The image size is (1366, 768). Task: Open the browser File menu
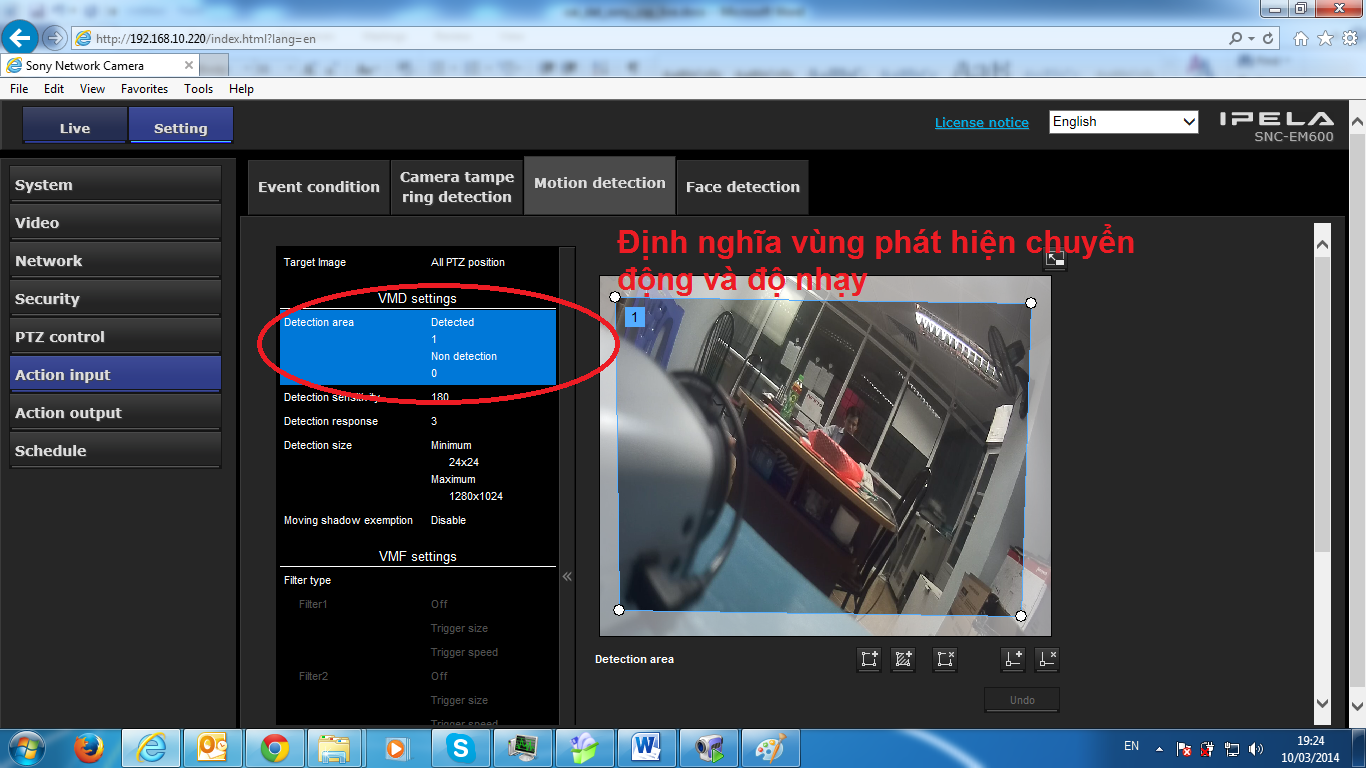click(x=19, y=89)
